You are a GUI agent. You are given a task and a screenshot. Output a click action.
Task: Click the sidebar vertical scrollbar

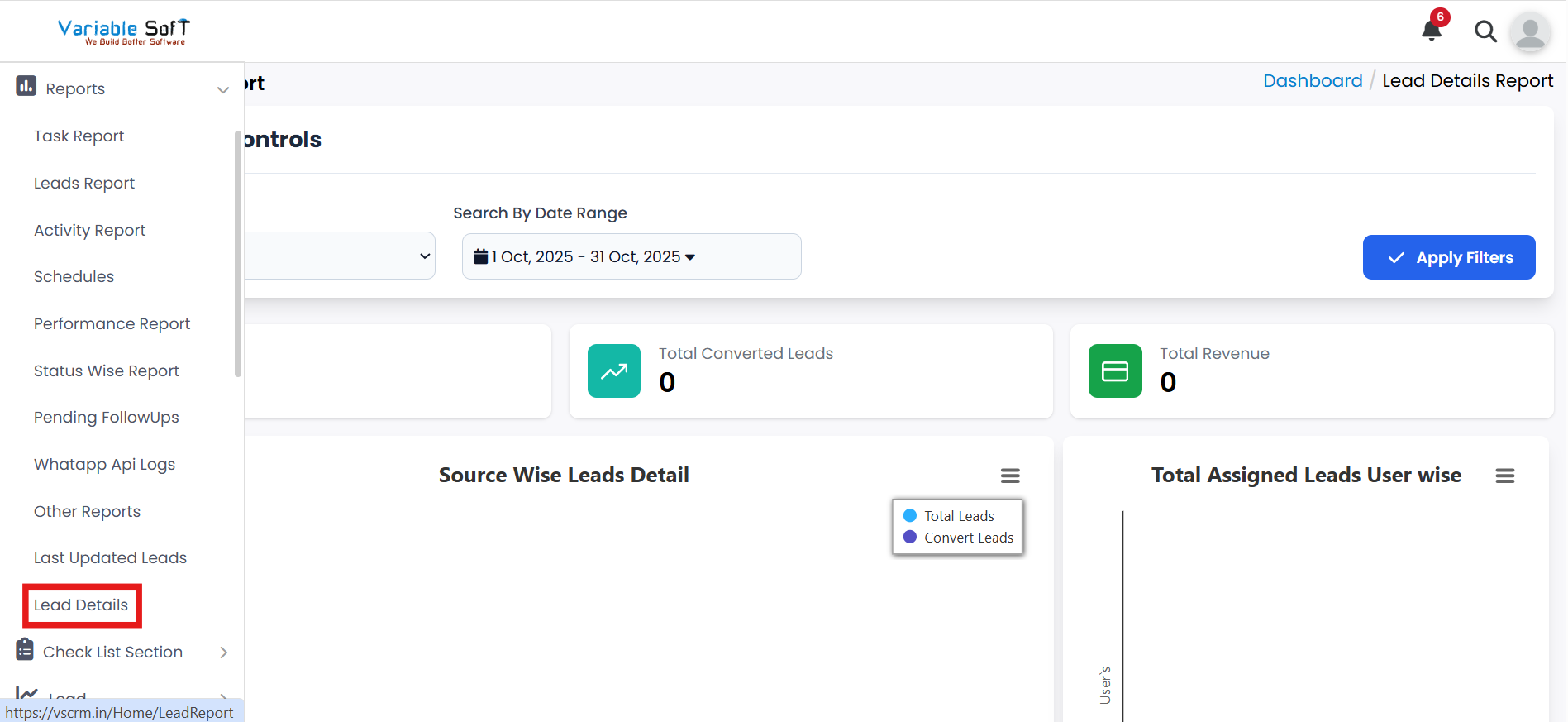click(238, 253)
